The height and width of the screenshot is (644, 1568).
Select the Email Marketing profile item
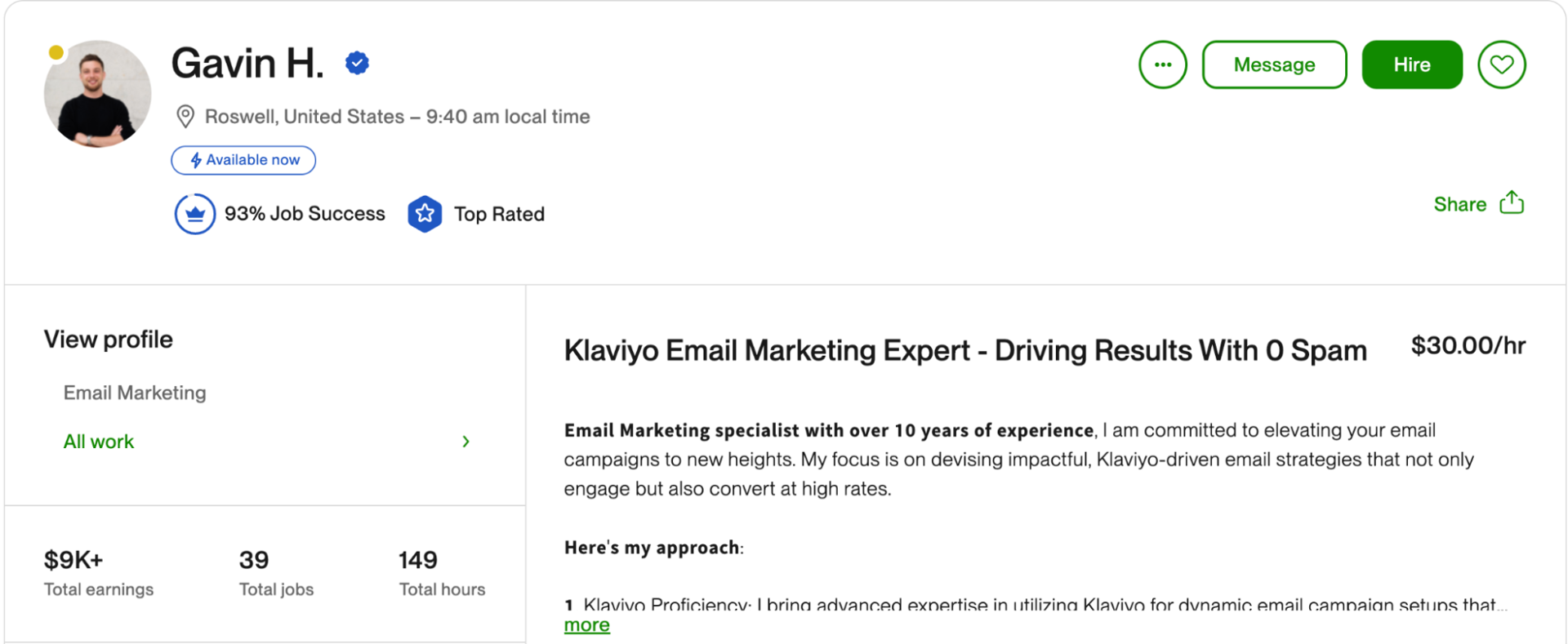tap(135, 393)
